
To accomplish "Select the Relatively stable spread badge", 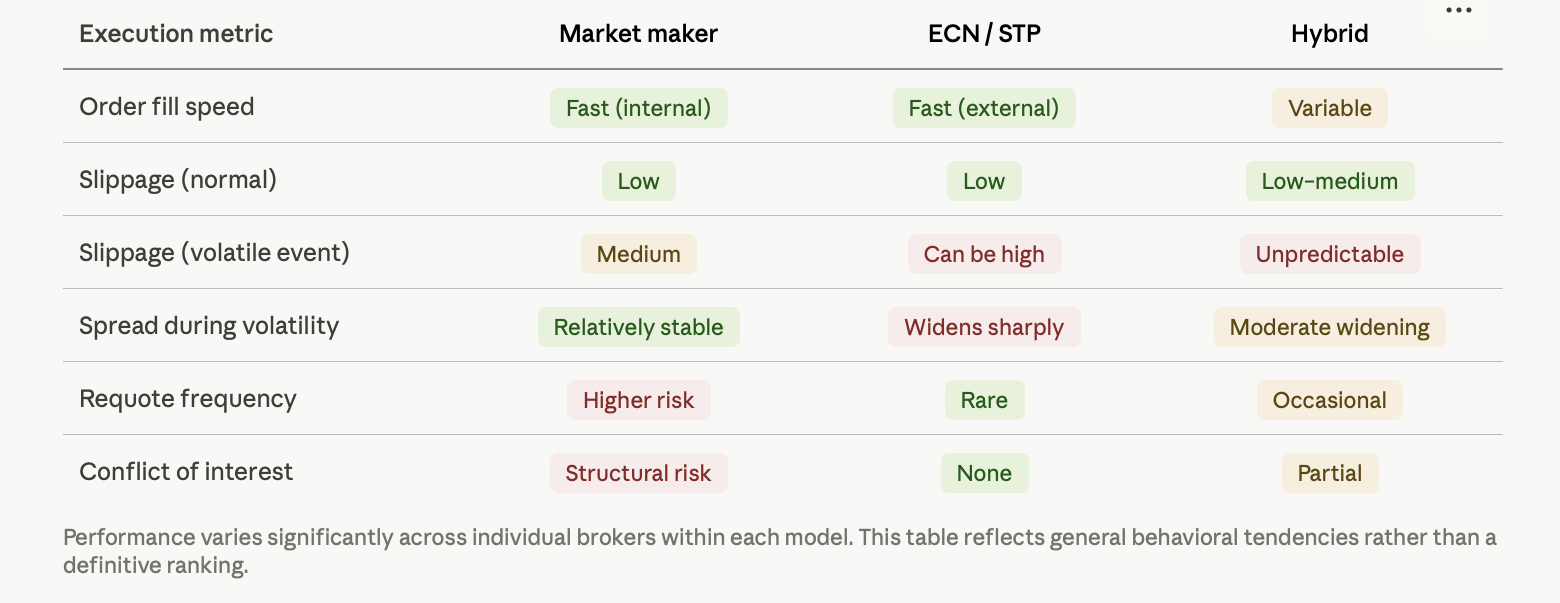I will coord(638,327).
